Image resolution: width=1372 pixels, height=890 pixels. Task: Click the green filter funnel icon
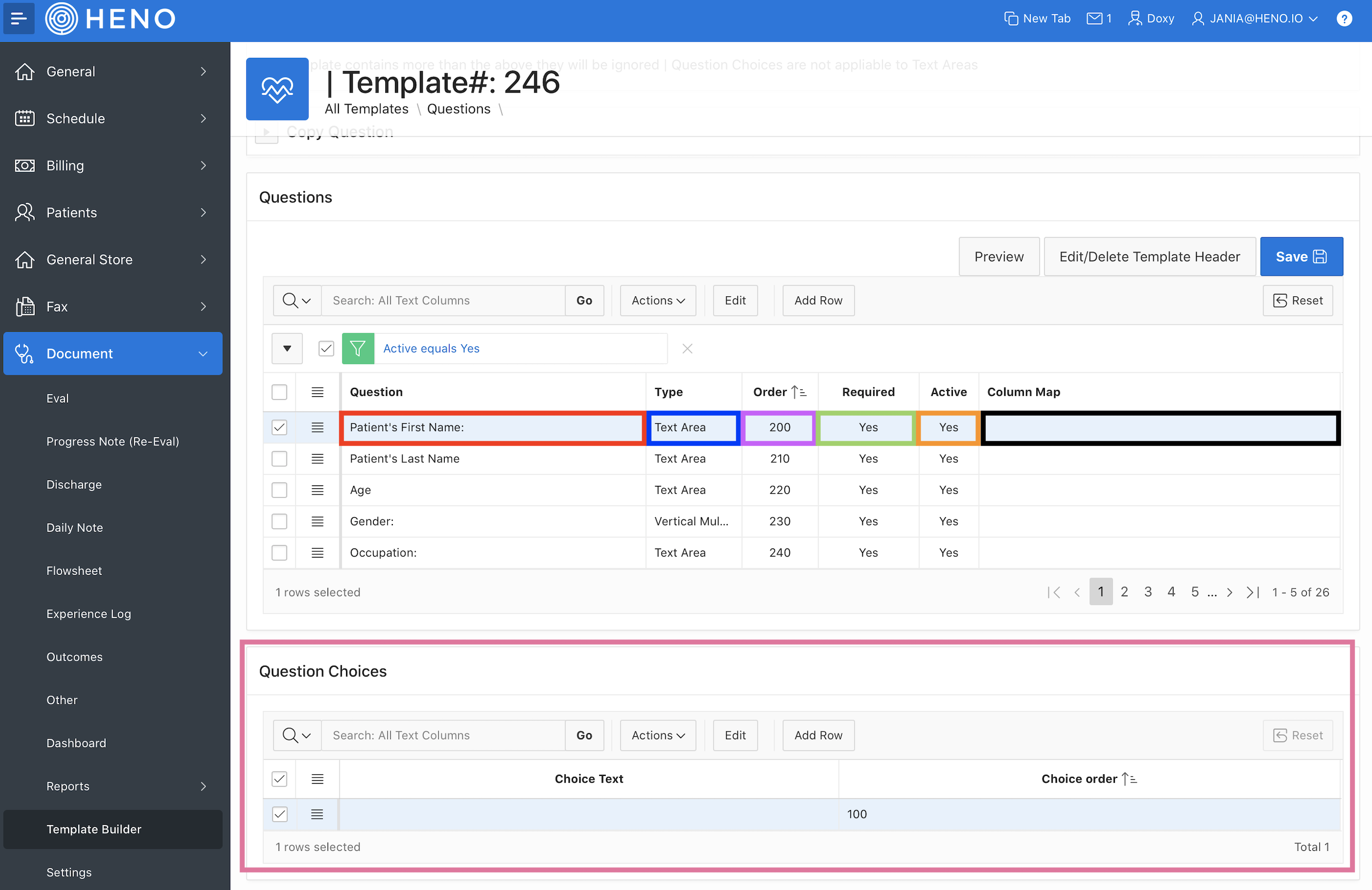357,348
